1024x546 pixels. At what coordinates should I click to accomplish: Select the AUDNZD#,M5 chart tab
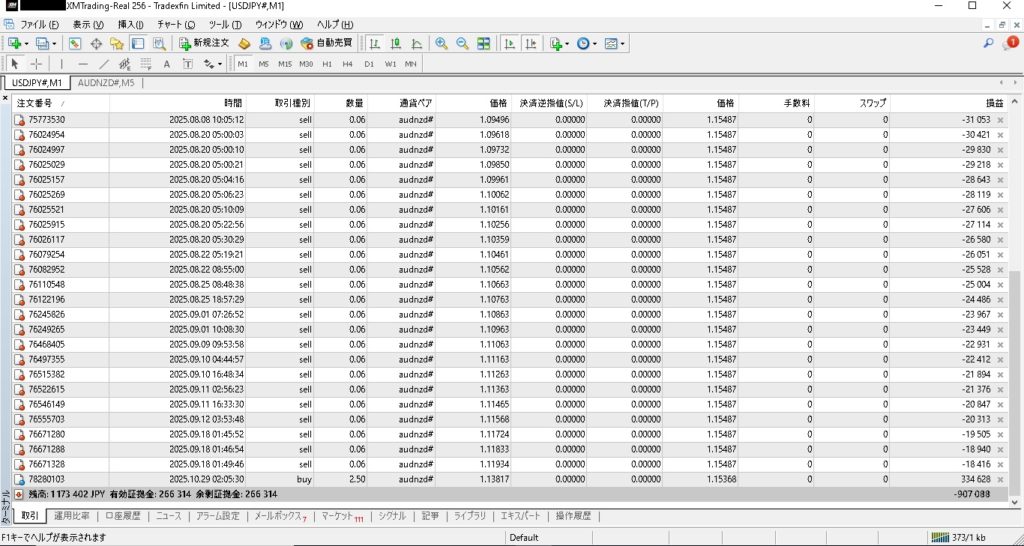click(x=106, y=82)
